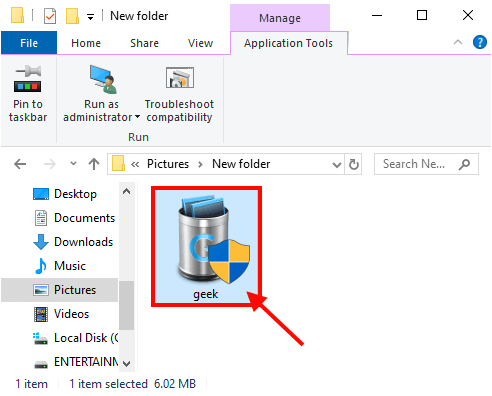Open the View ribbon tab
The height and width of the screenshot is (396, 492).
[x=200, y=43]
